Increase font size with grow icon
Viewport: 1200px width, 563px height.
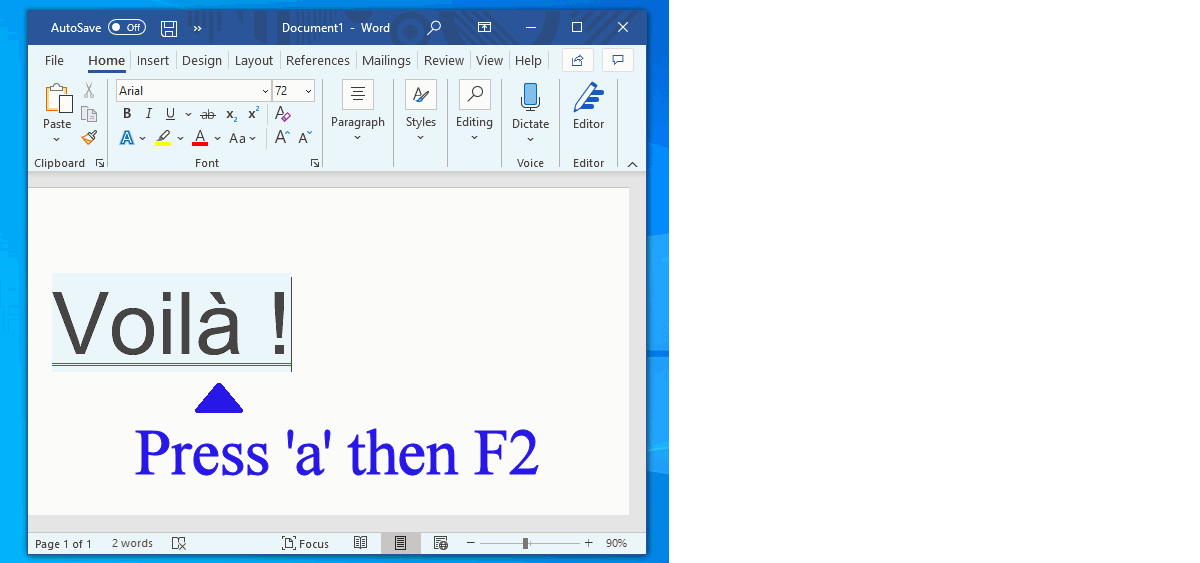[x=282, y=138]
